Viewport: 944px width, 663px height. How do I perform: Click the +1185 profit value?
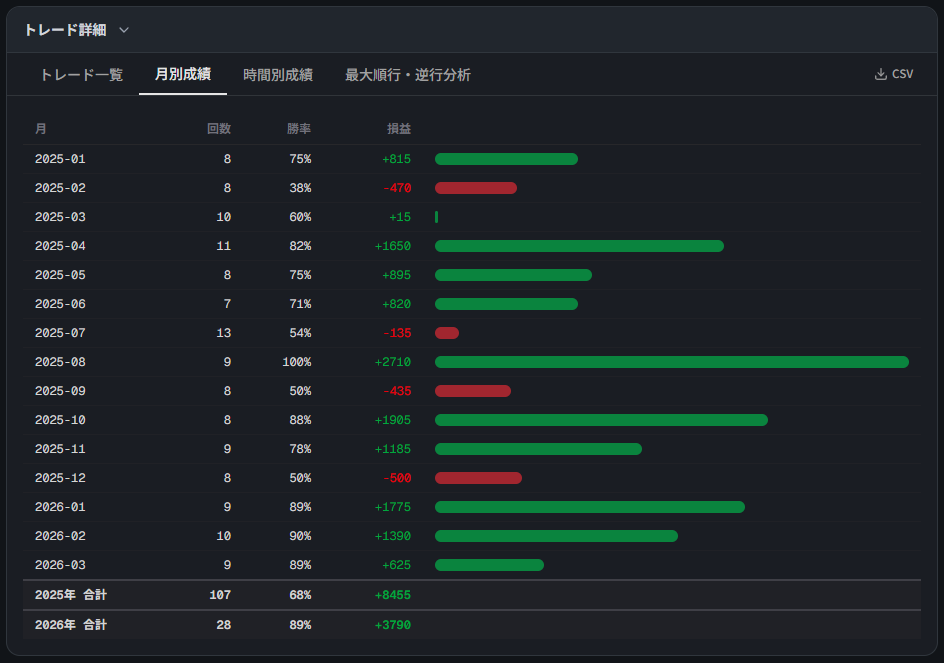393,449
